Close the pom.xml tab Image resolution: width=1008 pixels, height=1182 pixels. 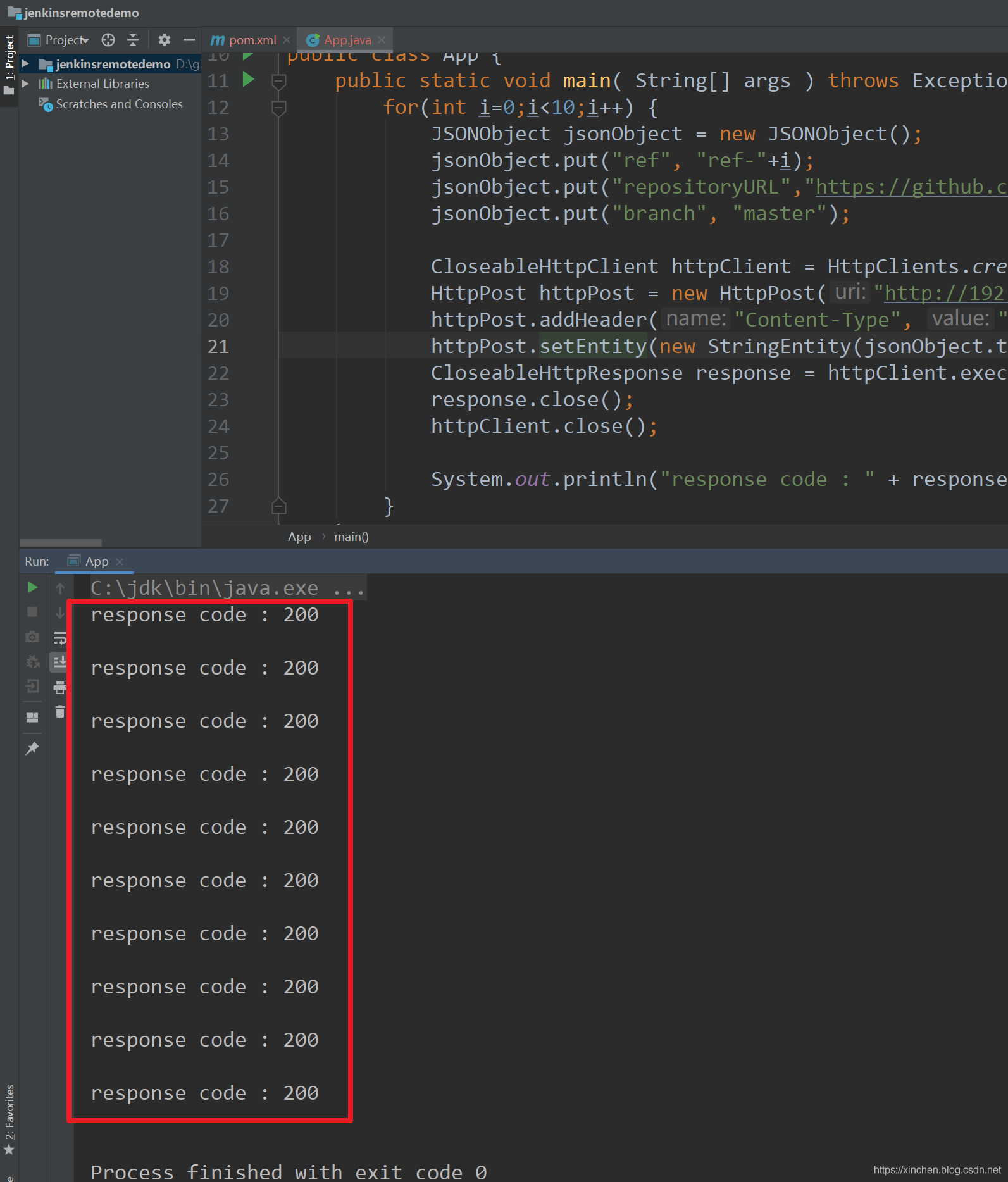point(287,40)
